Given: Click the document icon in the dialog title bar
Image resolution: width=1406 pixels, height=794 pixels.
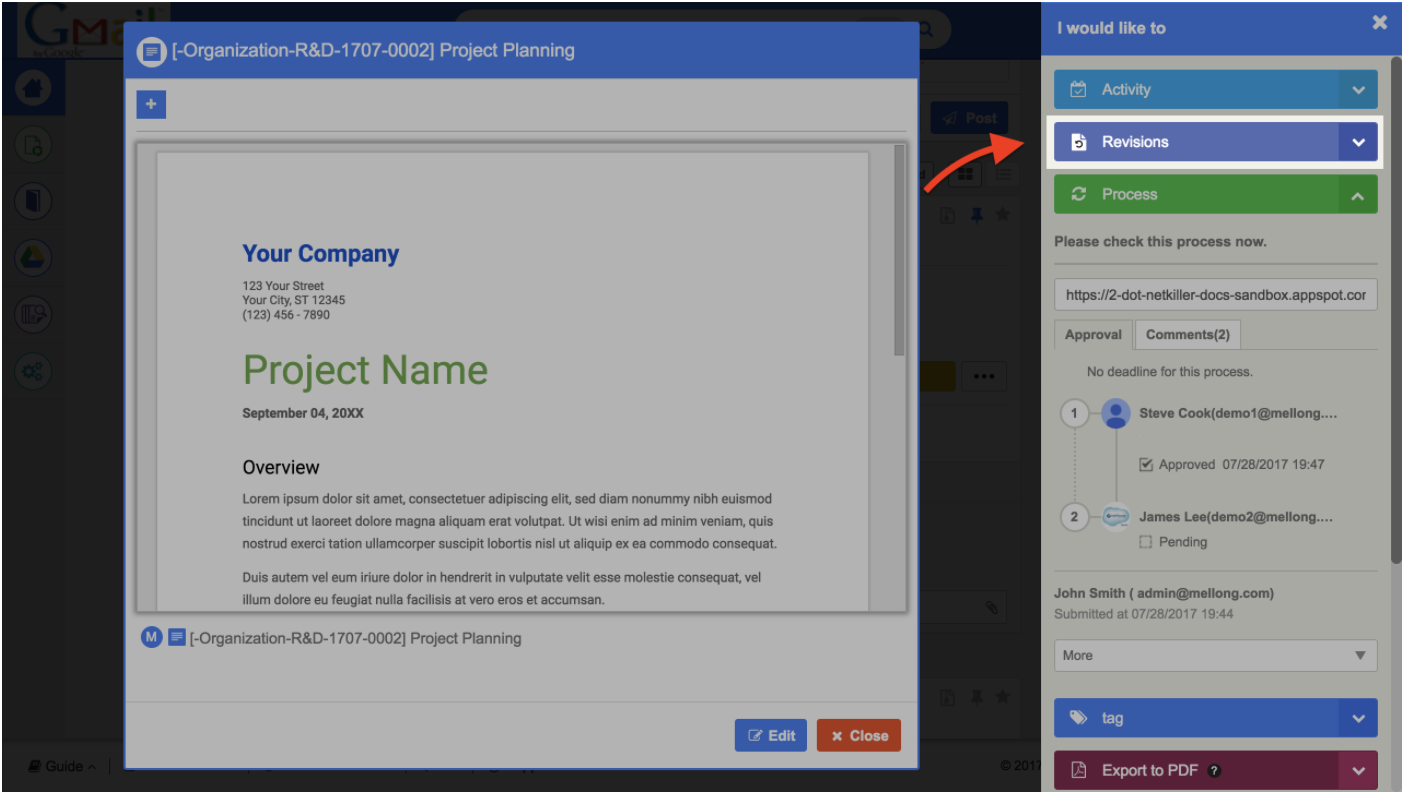Looking at the screenshot, I should (x=151, y=51).
